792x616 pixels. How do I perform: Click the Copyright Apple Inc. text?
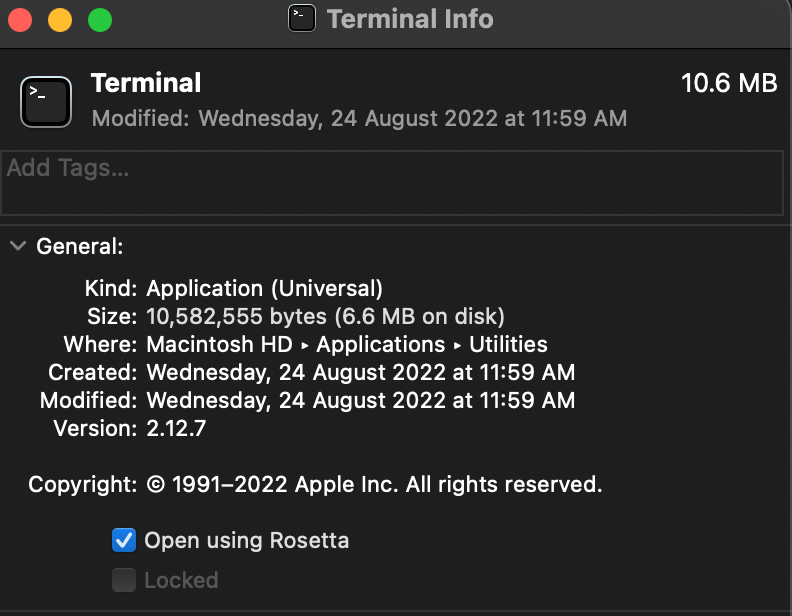[x=374, y=485]
